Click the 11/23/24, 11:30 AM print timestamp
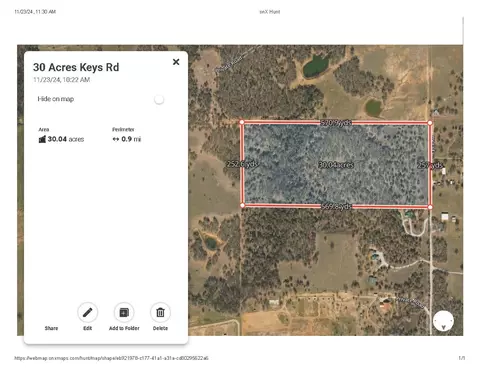480x370 pixels. pos(35,12)
